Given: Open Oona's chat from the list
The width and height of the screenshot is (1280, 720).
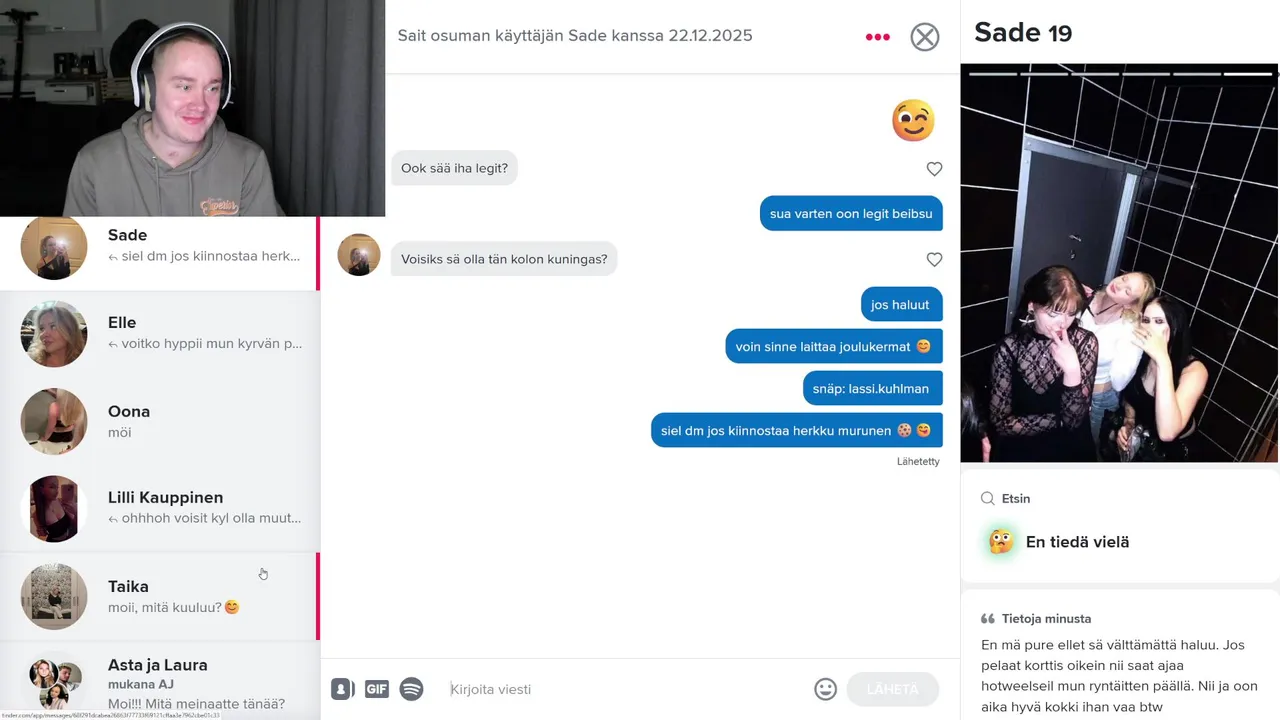Looking at the screenshot, I should click(x=160, y=421).
